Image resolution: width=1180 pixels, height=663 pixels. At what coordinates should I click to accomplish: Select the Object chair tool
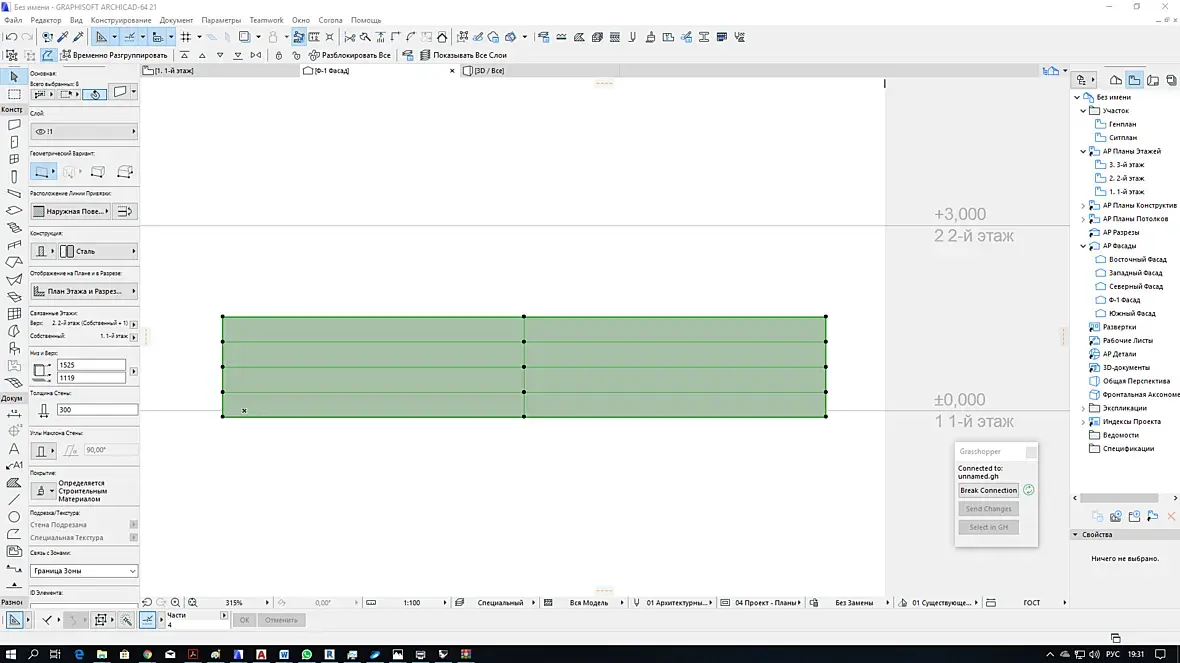pos(14,348)
